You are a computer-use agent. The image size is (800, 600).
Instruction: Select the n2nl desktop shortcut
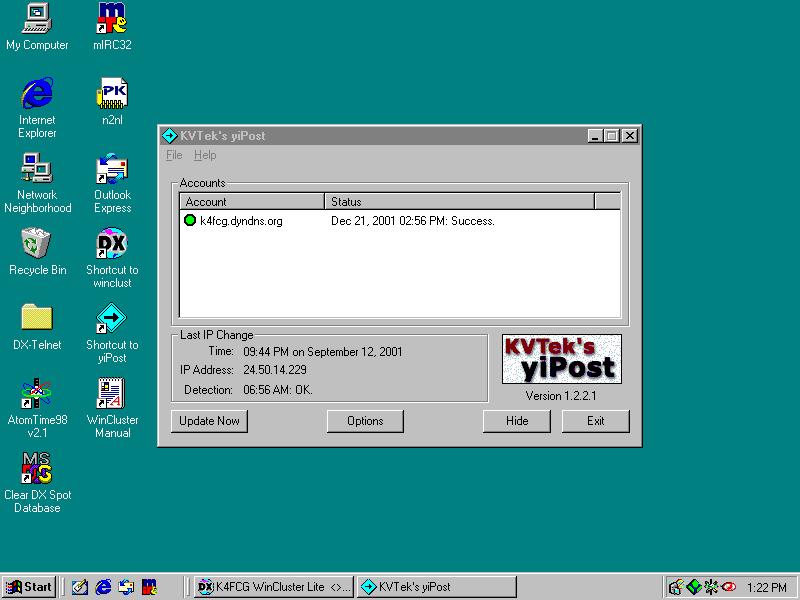tap(111, 94)
